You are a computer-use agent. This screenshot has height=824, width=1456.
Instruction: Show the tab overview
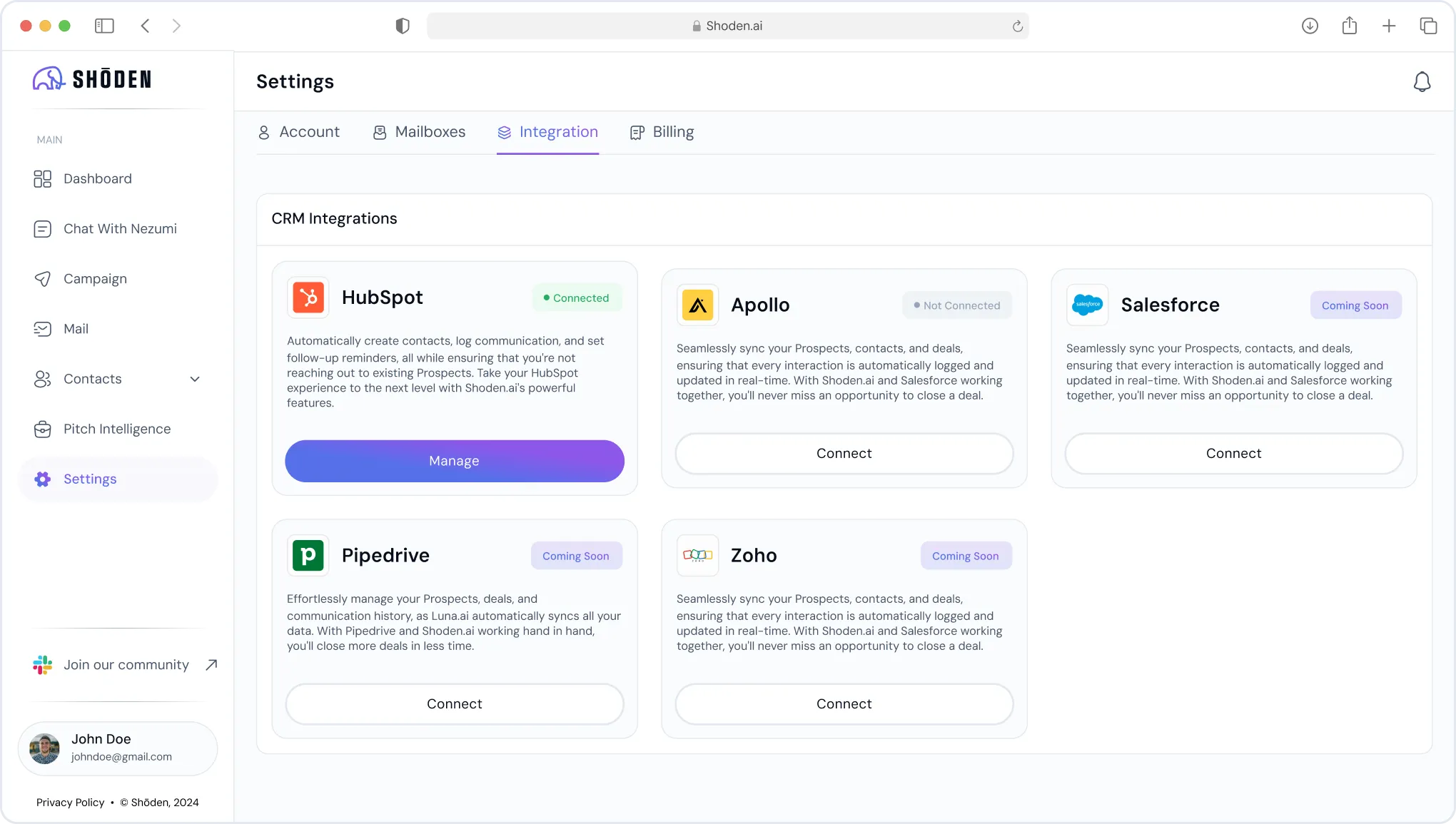coord(1428,26)
